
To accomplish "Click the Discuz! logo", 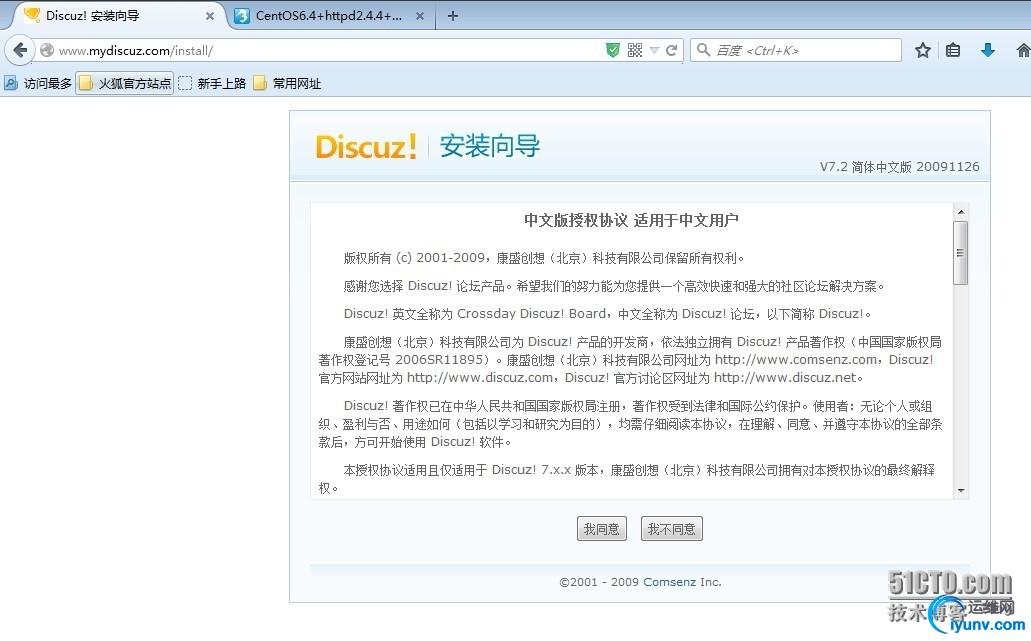I will coord(366,146).
